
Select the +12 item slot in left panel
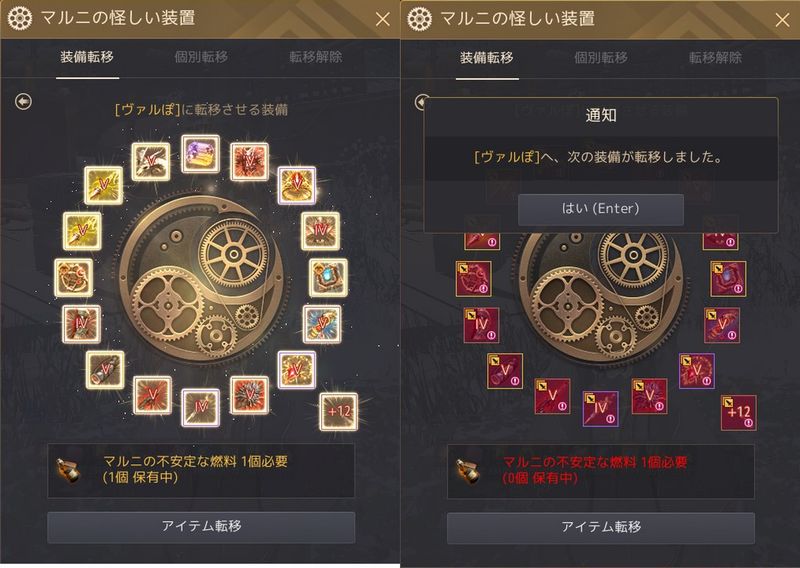coord(339,411)
